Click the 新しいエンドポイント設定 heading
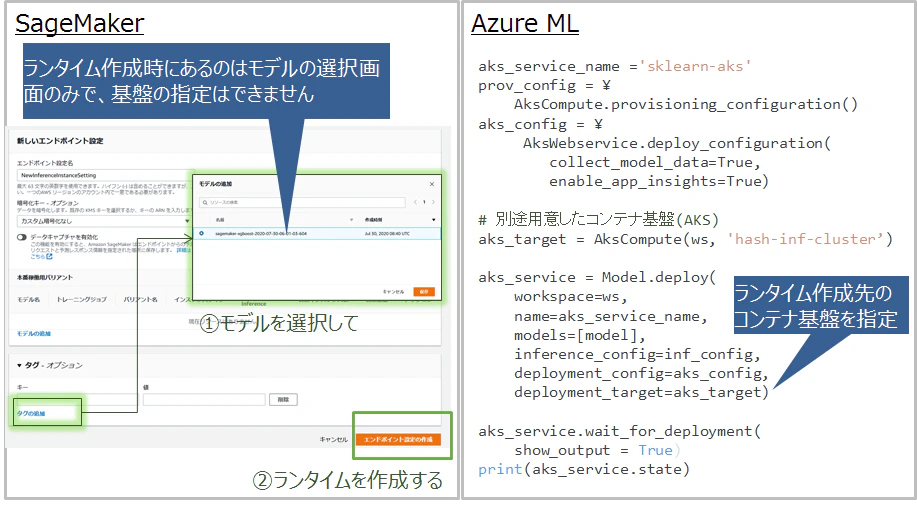Screen dimensions: 917x505 click(60, 141)
